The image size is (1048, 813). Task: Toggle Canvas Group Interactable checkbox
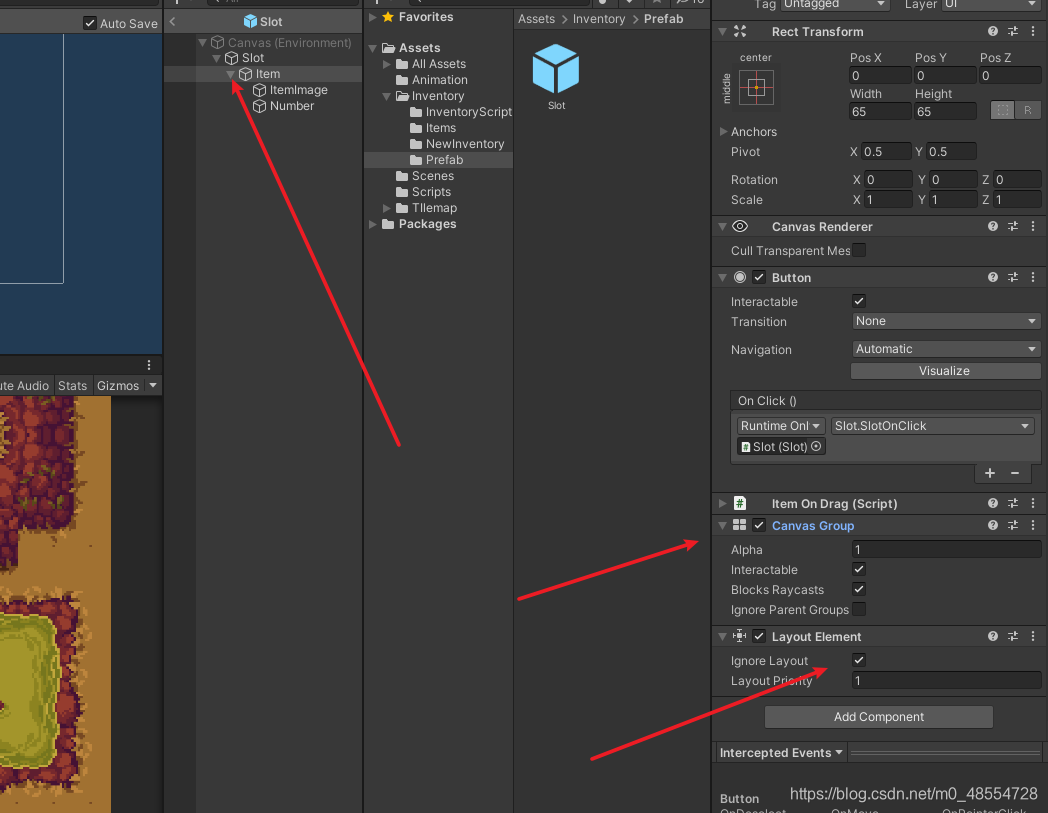(x=859, y=570)
